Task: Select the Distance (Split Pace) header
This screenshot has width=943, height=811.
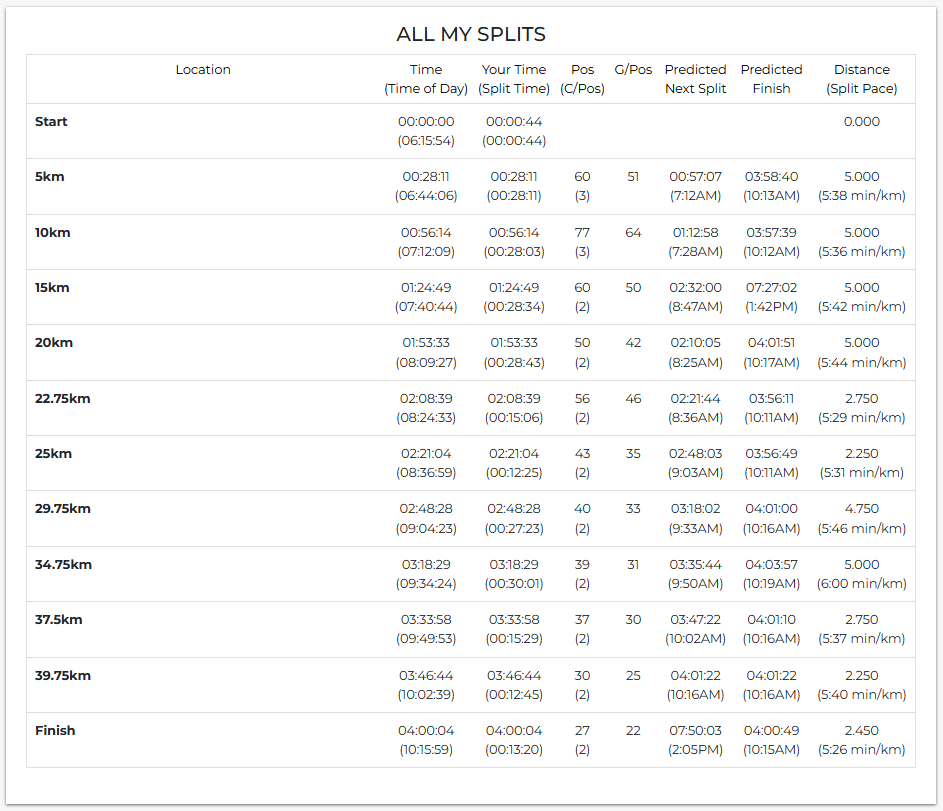Action: coord(861,79)
